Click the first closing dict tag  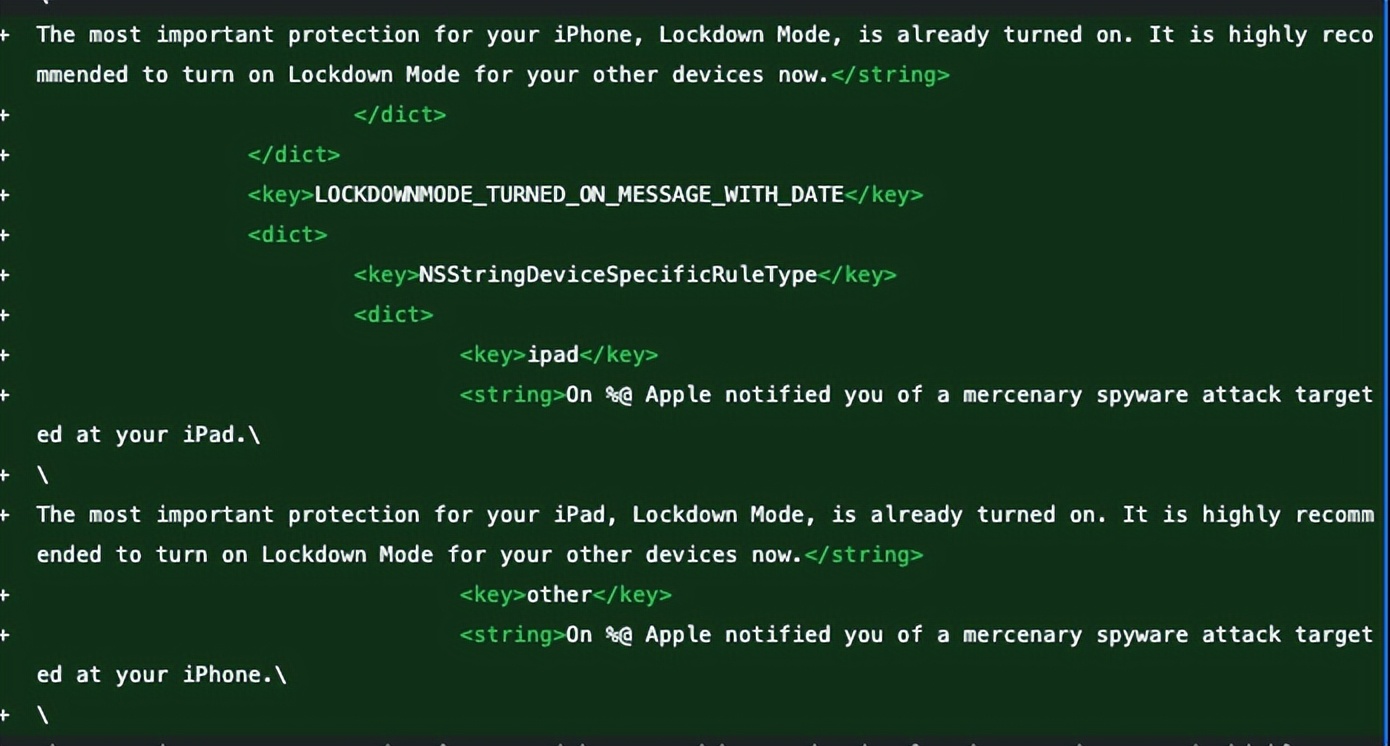399,114
